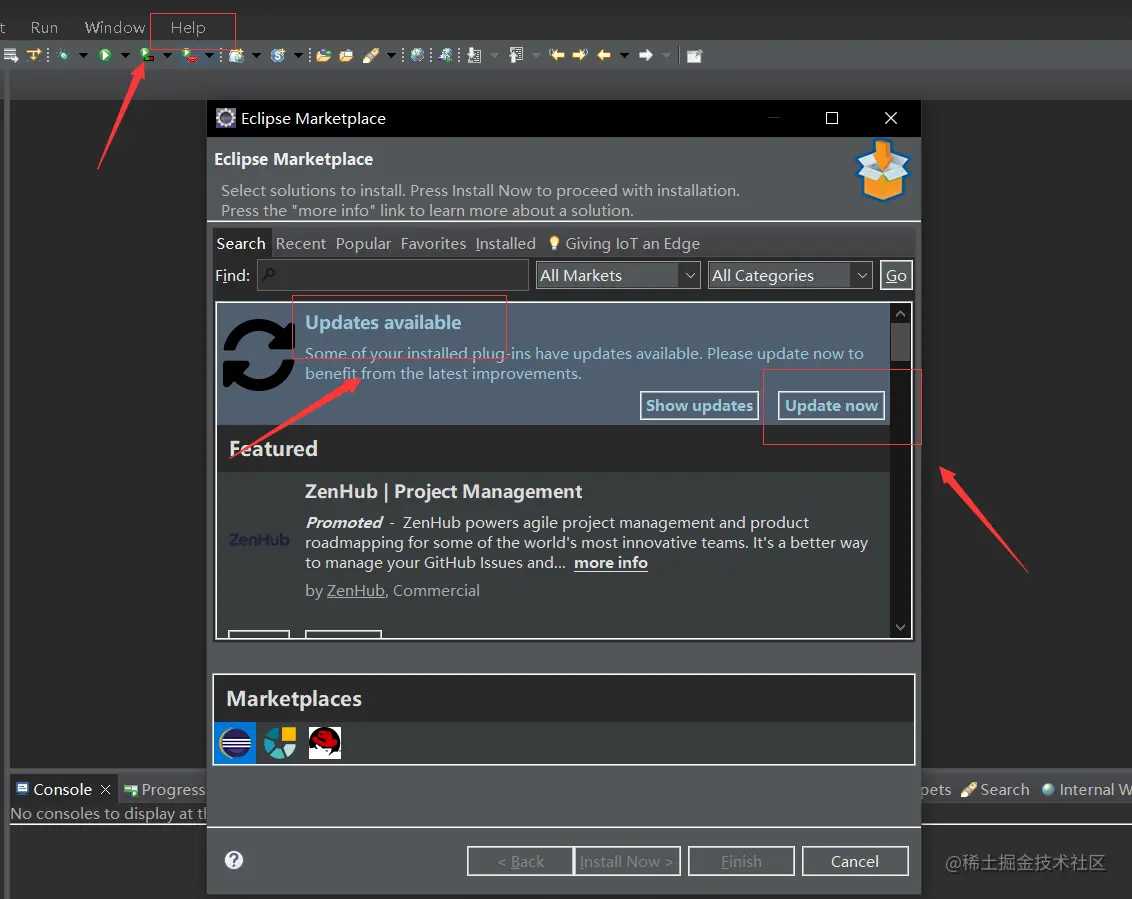Open the Giving IoT an Edge tab
The height and width of the screenshot is (899, 1132).
click(x=624, y=243)
